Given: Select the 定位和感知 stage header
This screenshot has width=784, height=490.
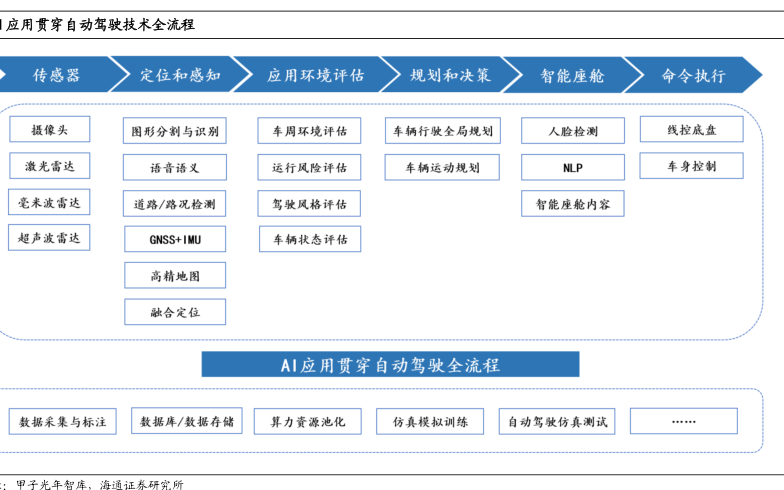Looking at the screenshot, I should pos(180,75).
